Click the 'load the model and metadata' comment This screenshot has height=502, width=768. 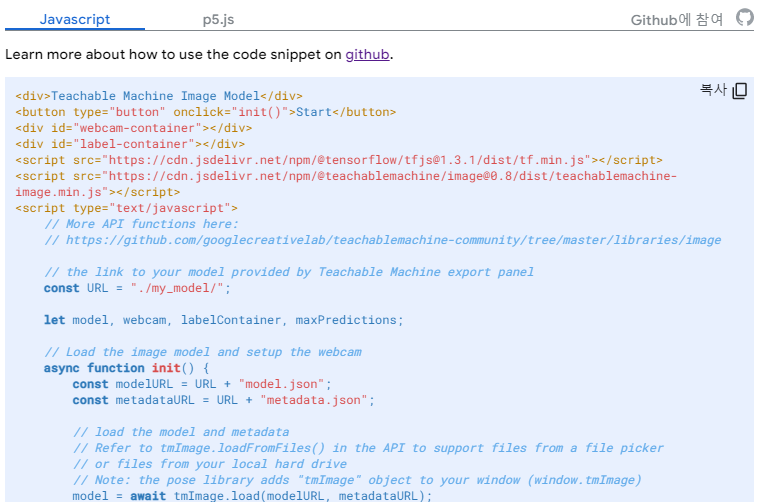[181, 432]
